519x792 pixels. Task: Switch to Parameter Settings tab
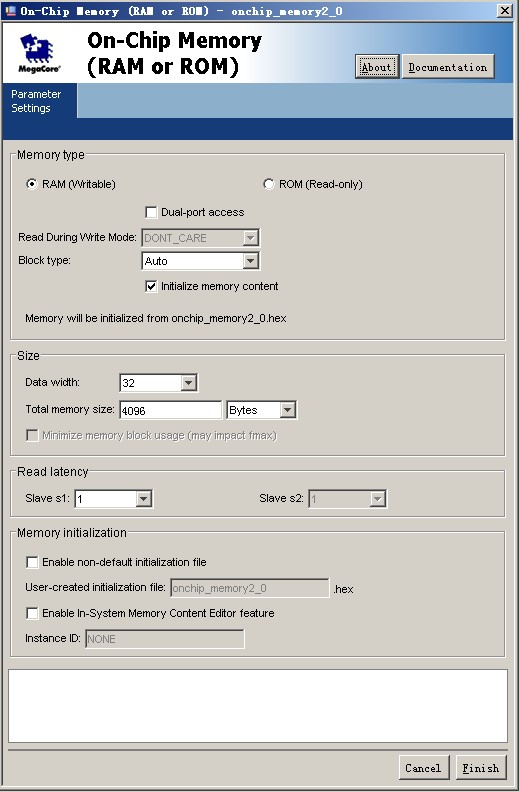pos(39,101)
